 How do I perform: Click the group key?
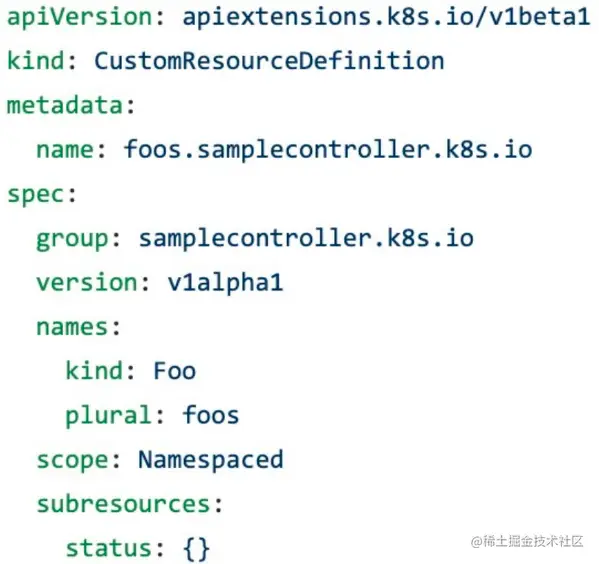(x=72, y=240)
